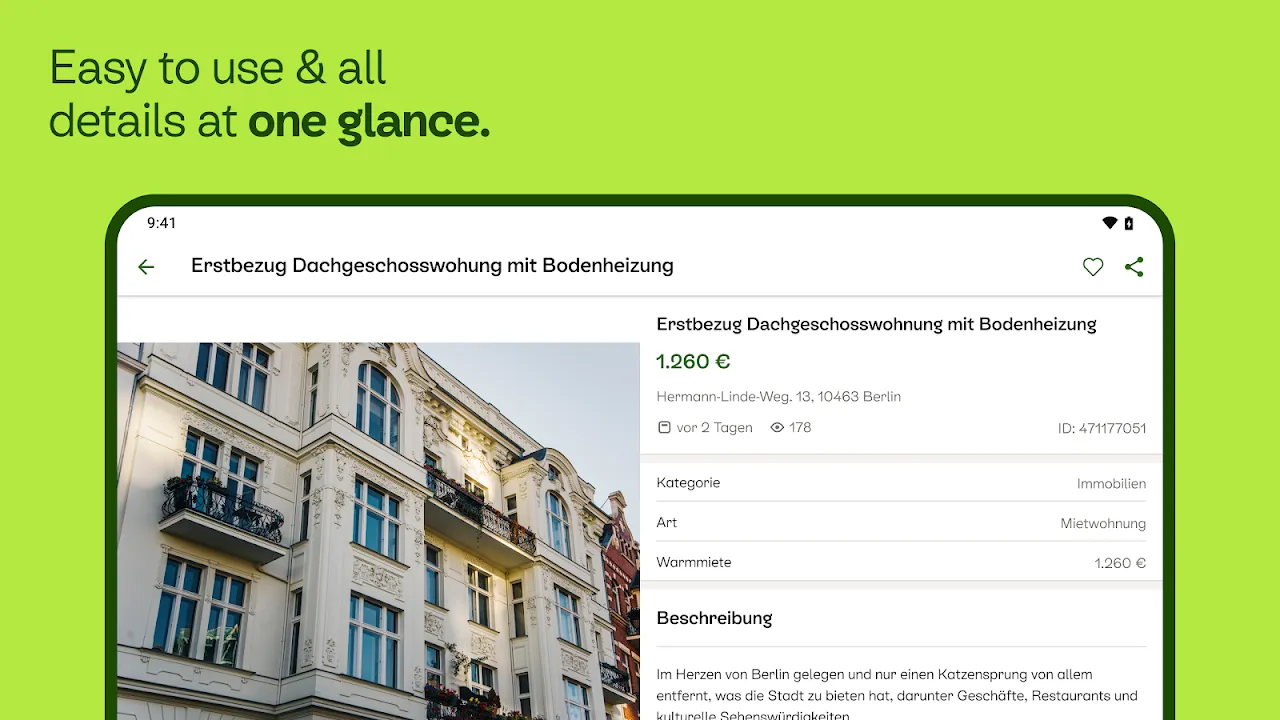Click the Art Mietwohnung row
The height and width of the screenshot is (720, 1280).
pyautogui.click(x=901, y=522)
